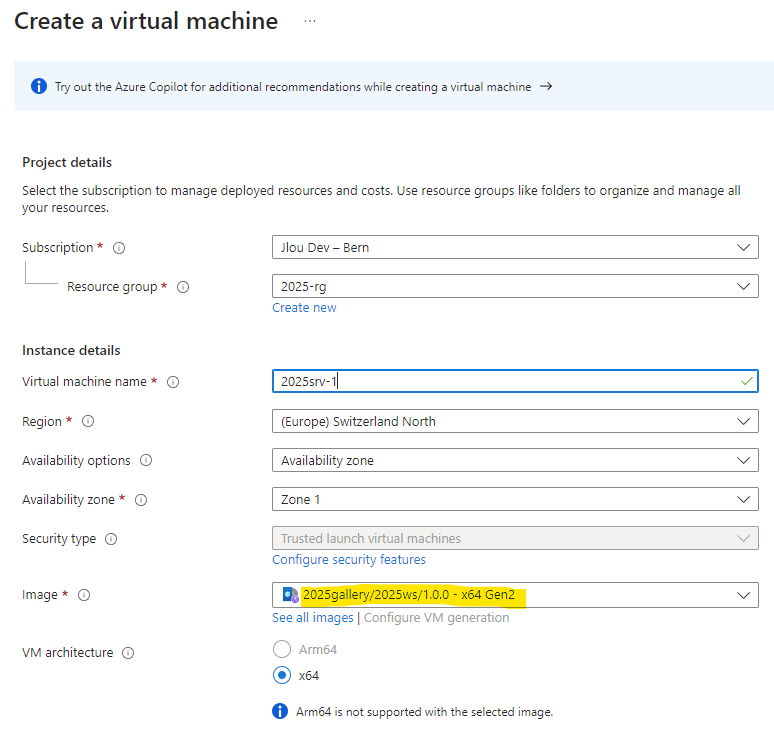The height and width of the screenshot is (738, 774).
Task: Open the ellipsis menu beside the page title
Action: click(310, 21)
